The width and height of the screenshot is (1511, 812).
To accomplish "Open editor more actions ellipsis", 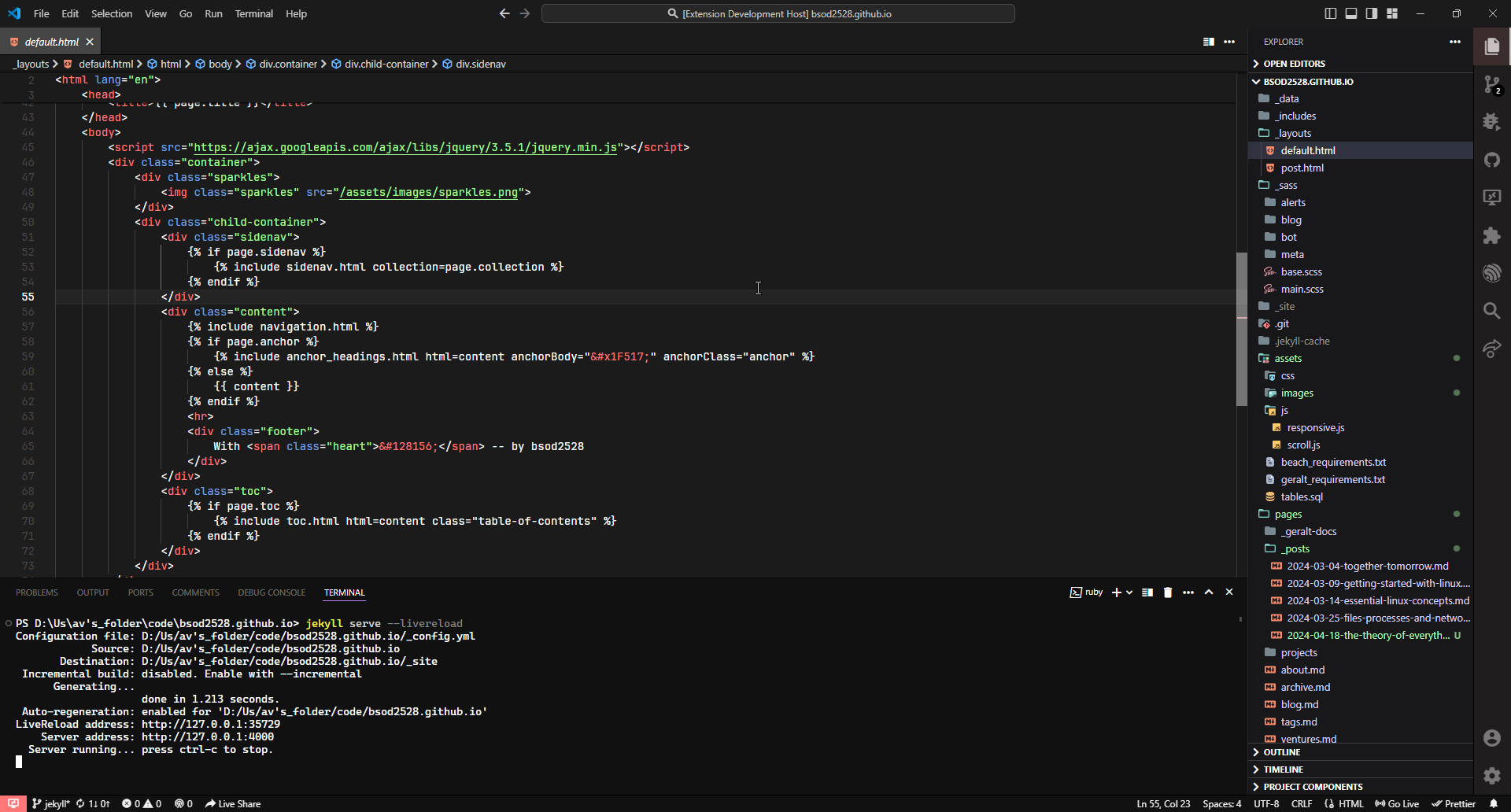I will (x=1229, y=42).
